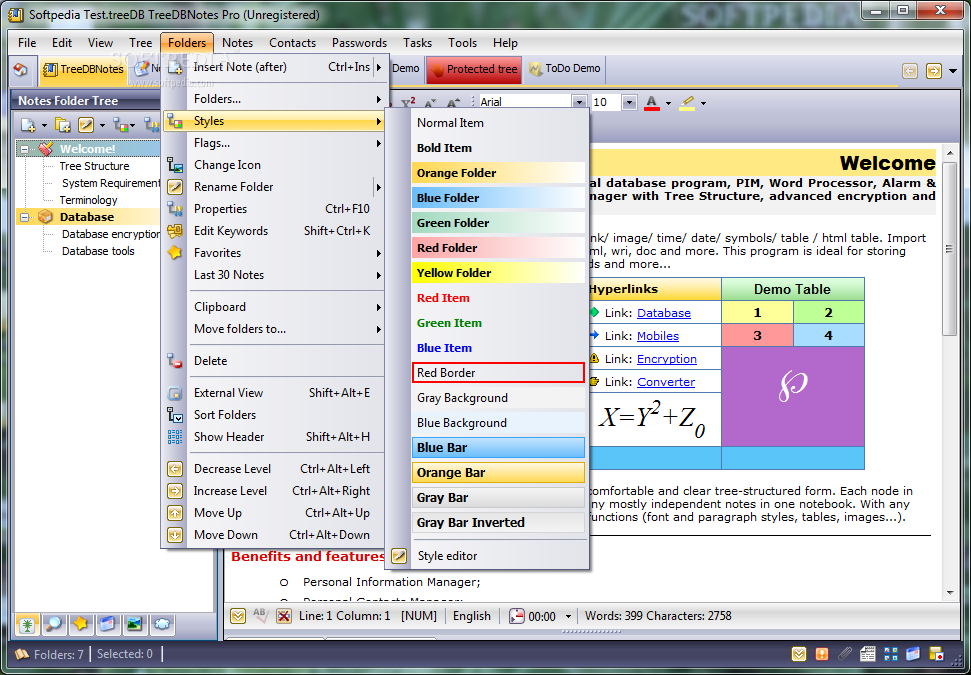Click the yellow down-chevron icon in editor status bar
The image size is (971, 675).
coord(237,616)
